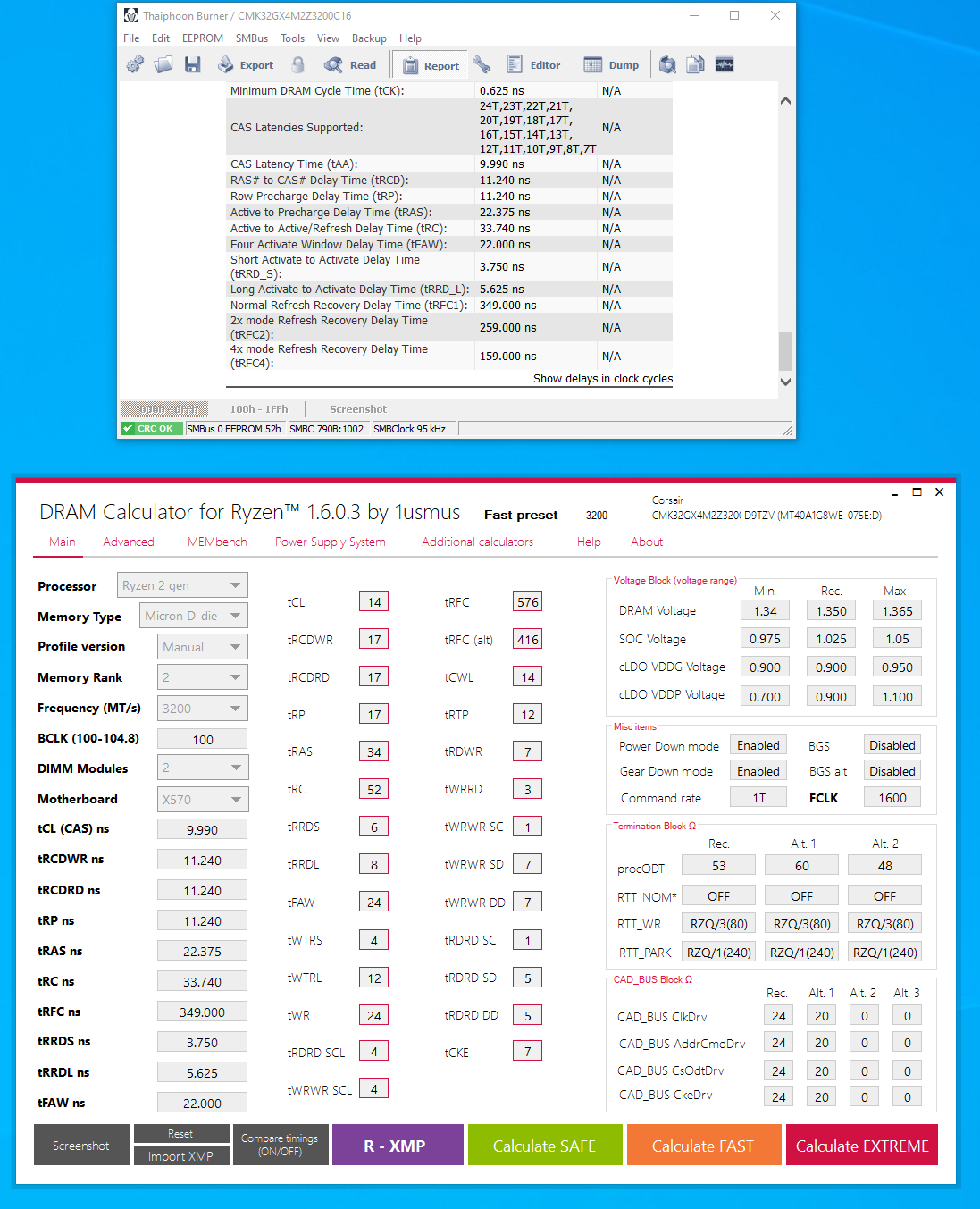Click the R - XMP button

click(x=398, y=1145)
